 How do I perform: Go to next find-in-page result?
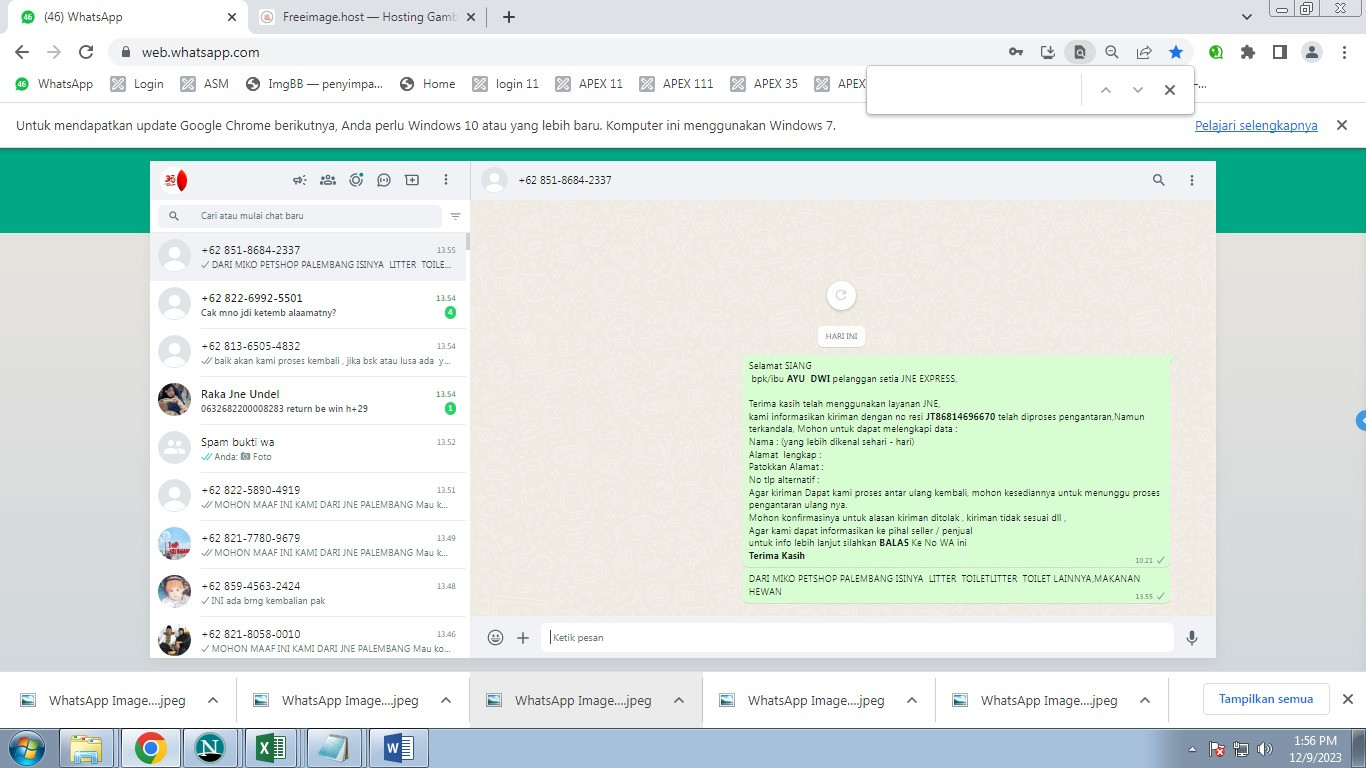(1137, 90)
